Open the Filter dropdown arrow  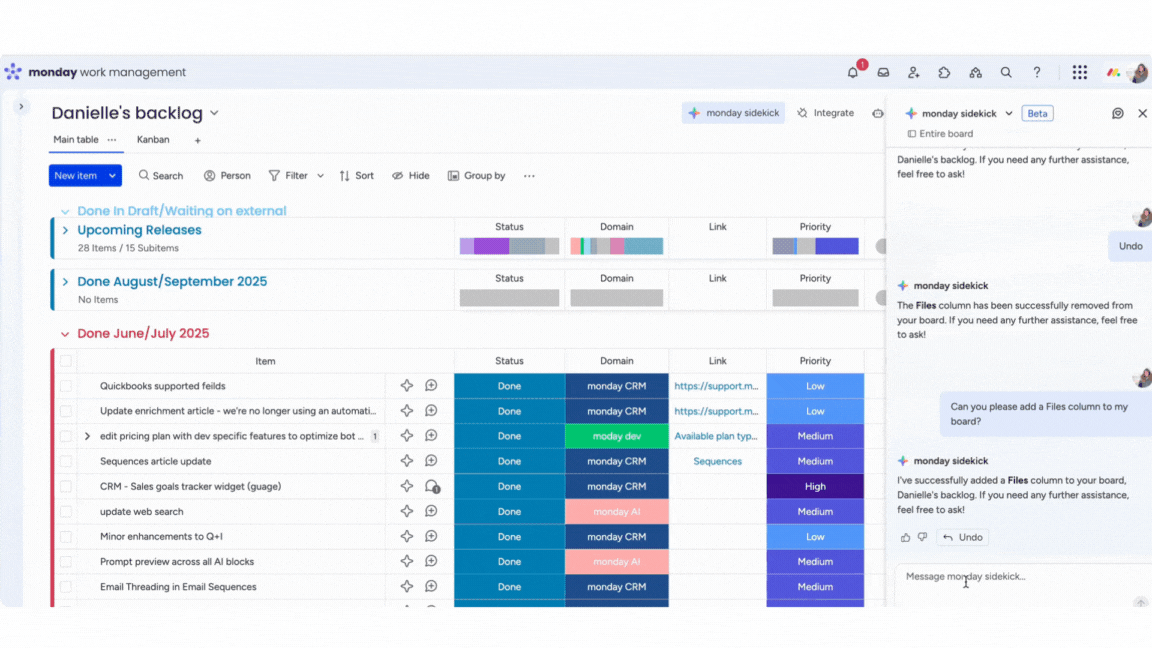(x=320, y=176)
